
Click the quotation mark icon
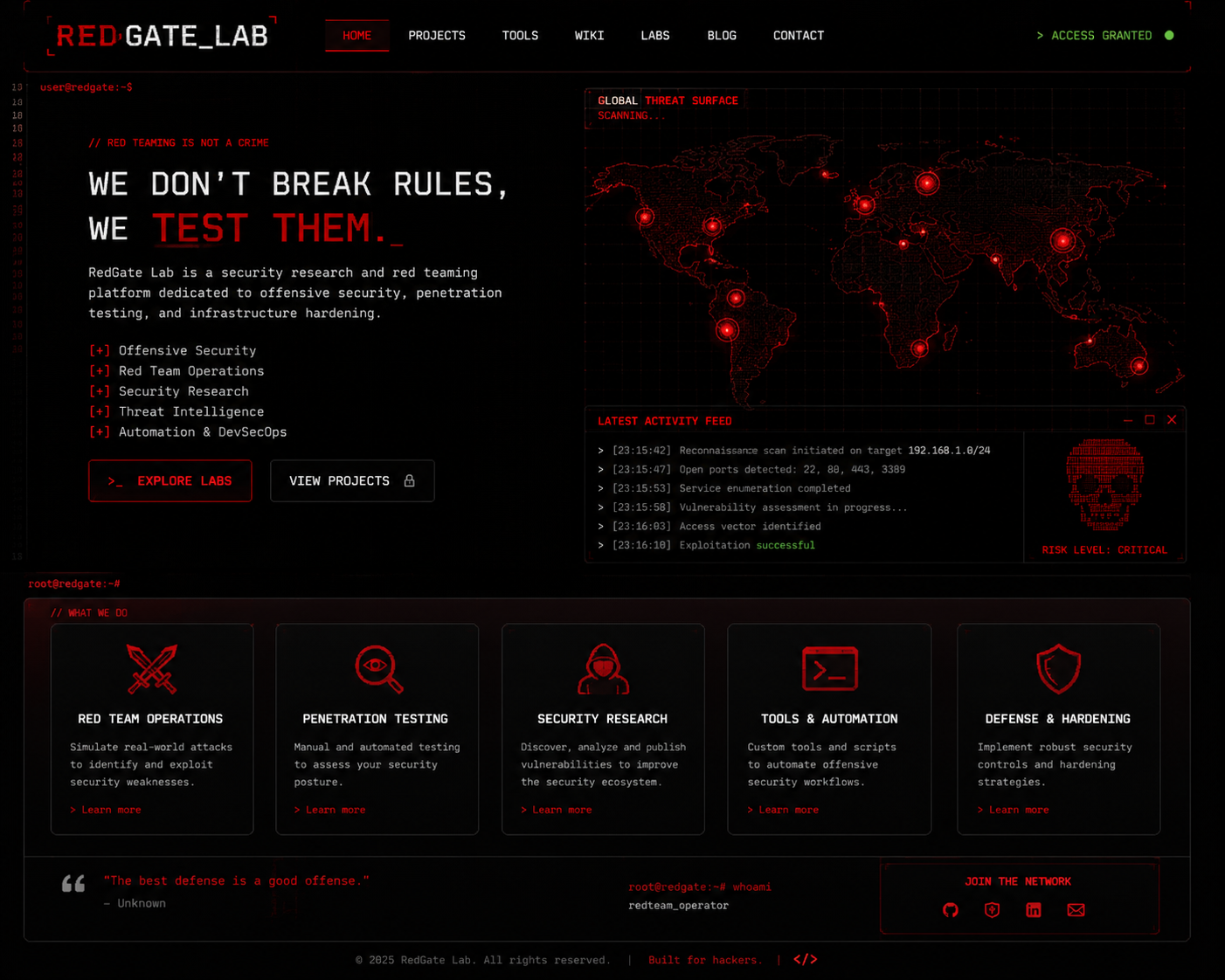coord(73,883)
